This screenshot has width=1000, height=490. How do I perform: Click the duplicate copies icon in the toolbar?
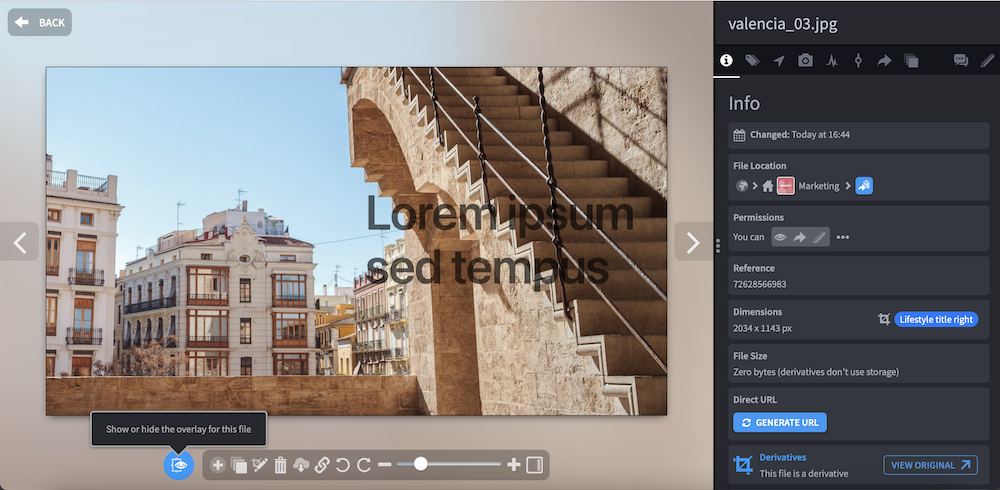[x=239, y=466]
